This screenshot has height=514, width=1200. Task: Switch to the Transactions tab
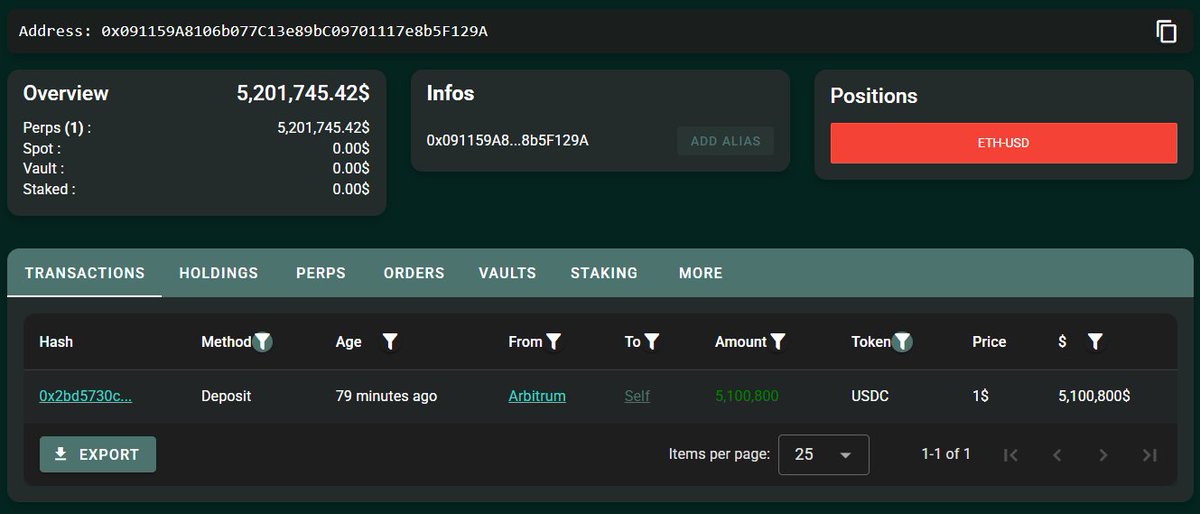[x=85, y=273]
